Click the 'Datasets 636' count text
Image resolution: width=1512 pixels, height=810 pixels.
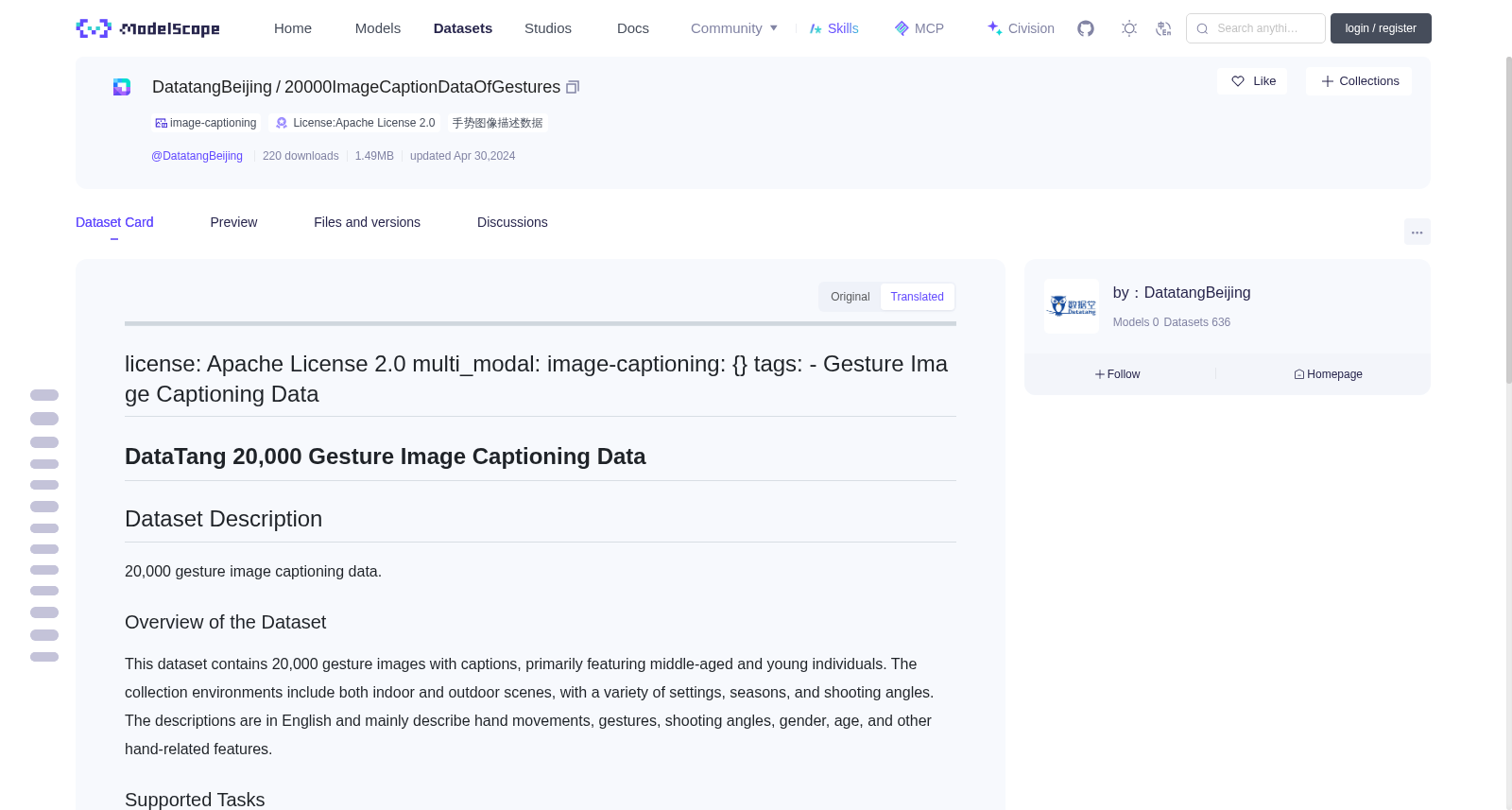tap(1197, 322)
